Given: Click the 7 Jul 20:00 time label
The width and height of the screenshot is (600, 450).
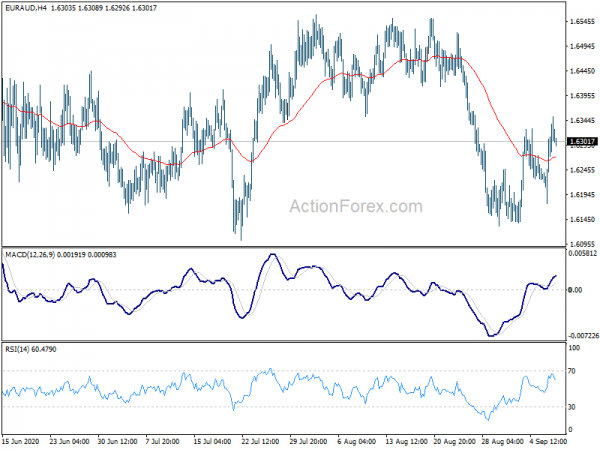Looking at the screenshot, I should tap(163, 441).
